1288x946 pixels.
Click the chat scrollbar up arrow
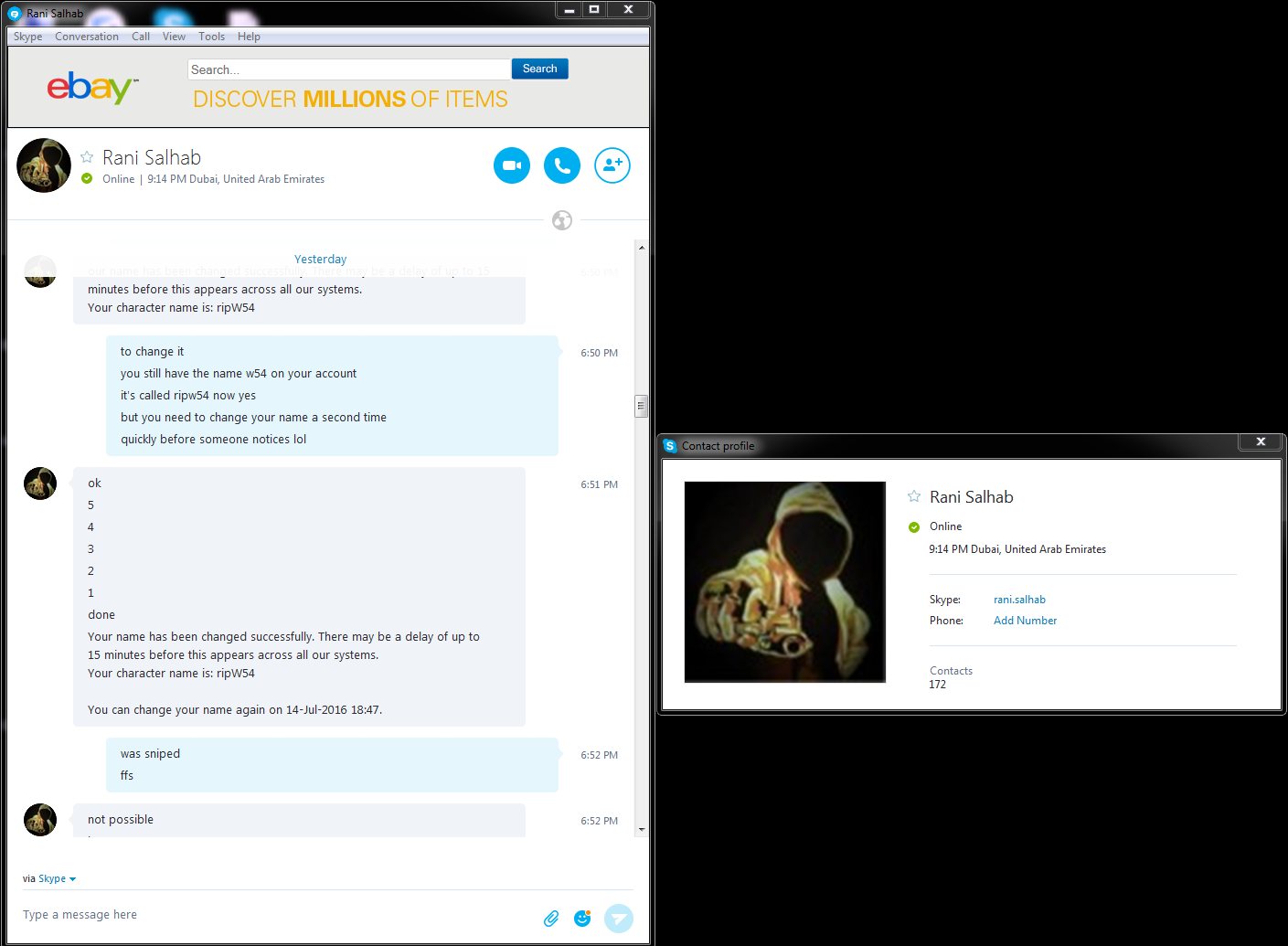click(x=642, y=248)
